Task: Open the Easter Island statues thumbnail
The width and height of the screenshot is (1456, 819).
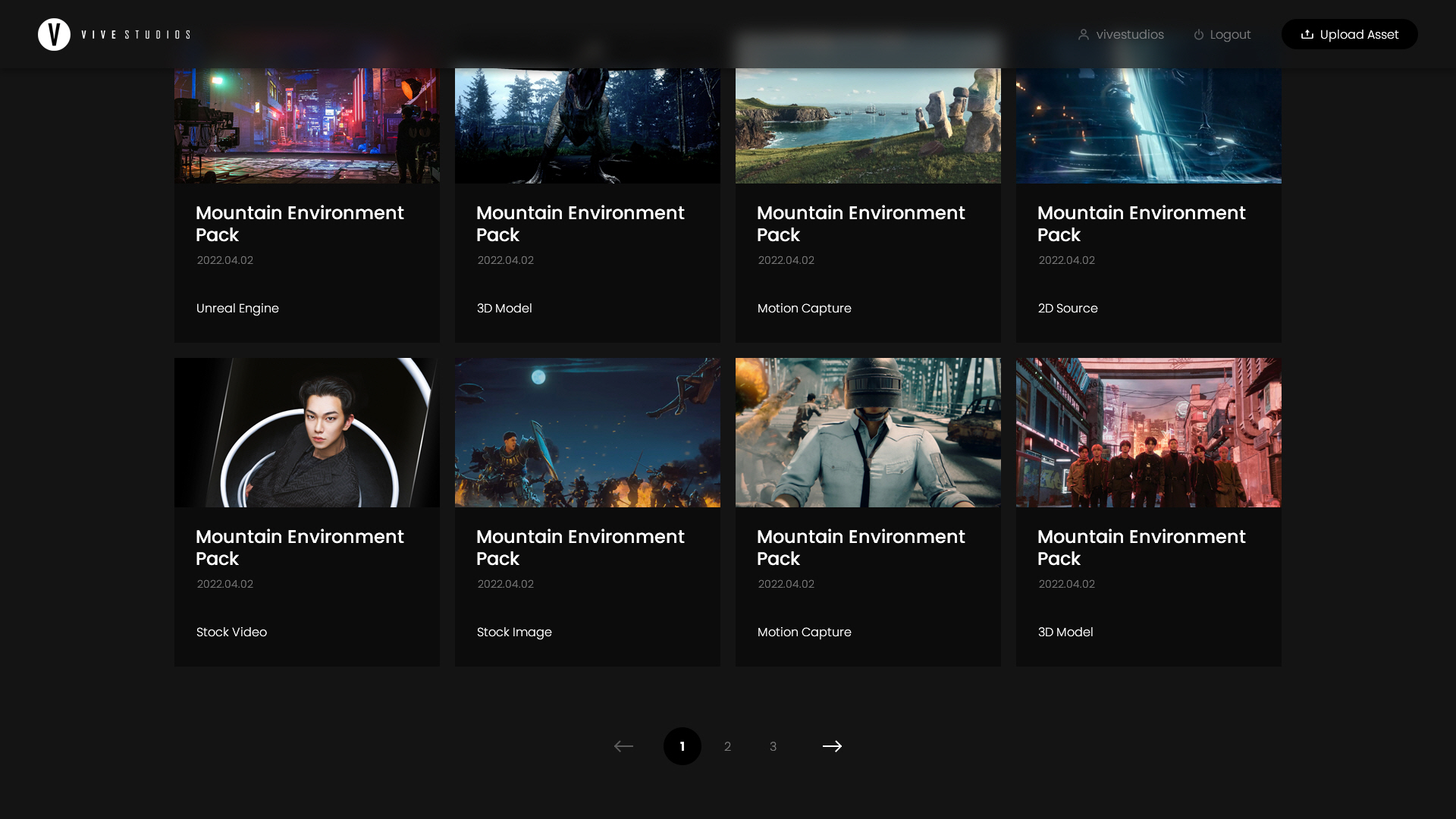Action: tap(868, 125)
